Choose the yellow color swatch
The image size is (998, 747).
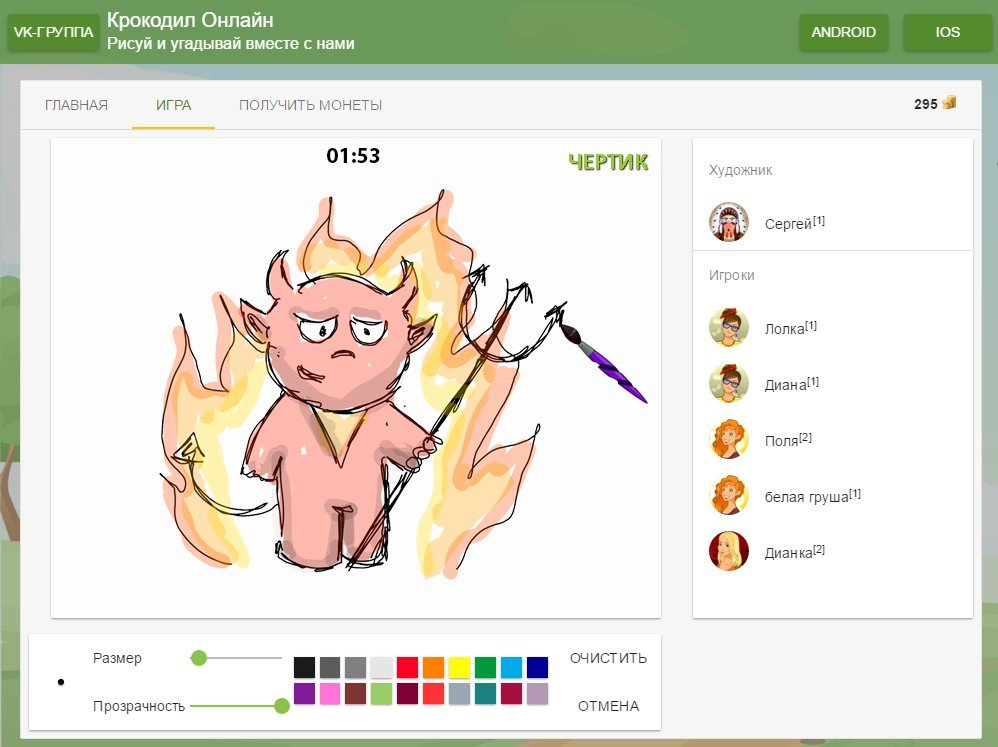point(460,667)
